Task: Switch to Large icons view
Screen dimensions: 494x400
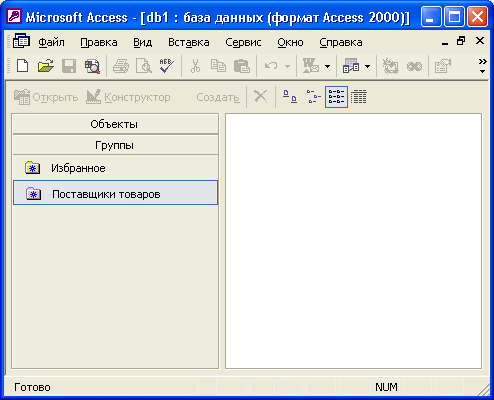Action: coord(289,97)
